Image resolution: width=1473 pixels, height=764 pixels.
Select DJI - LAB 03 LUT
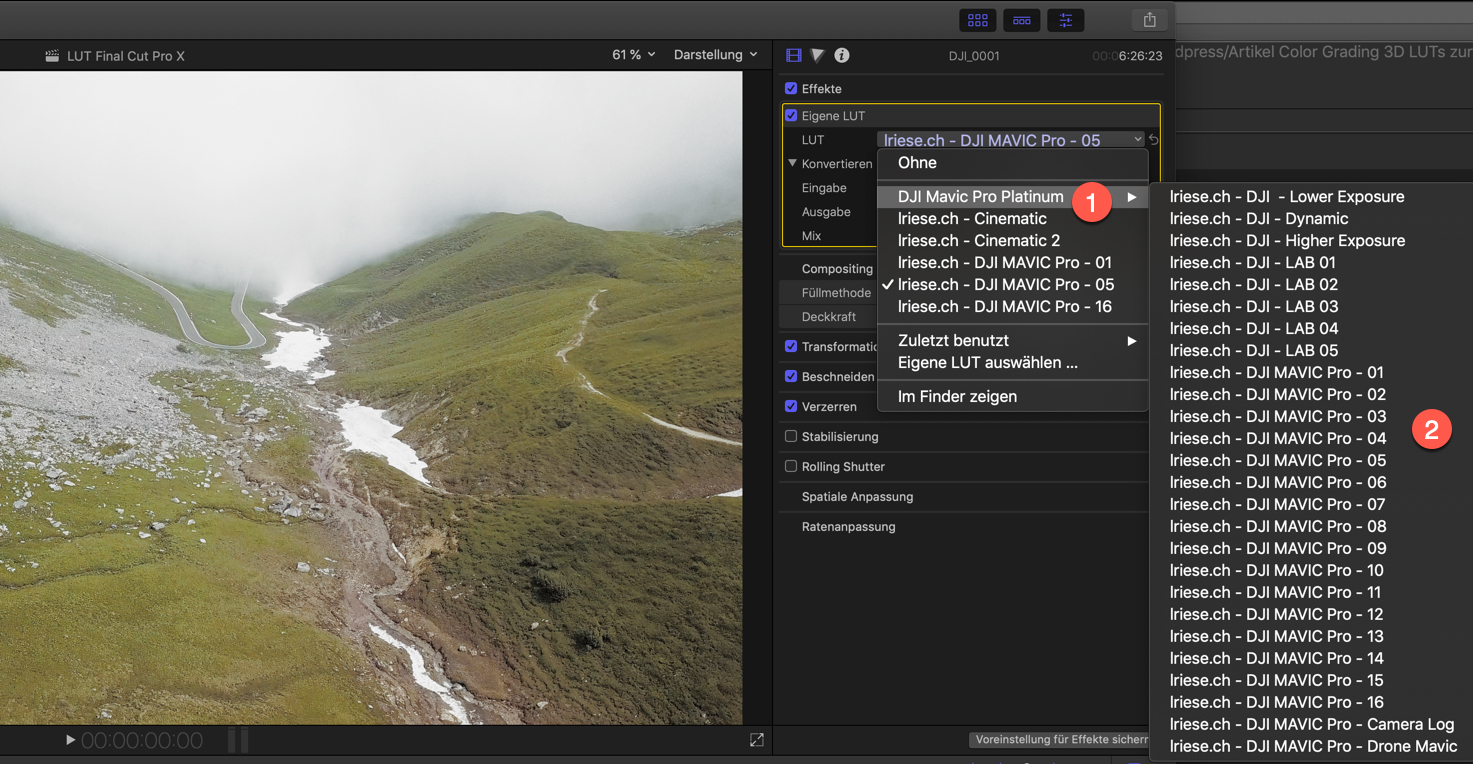[1311, 307]
